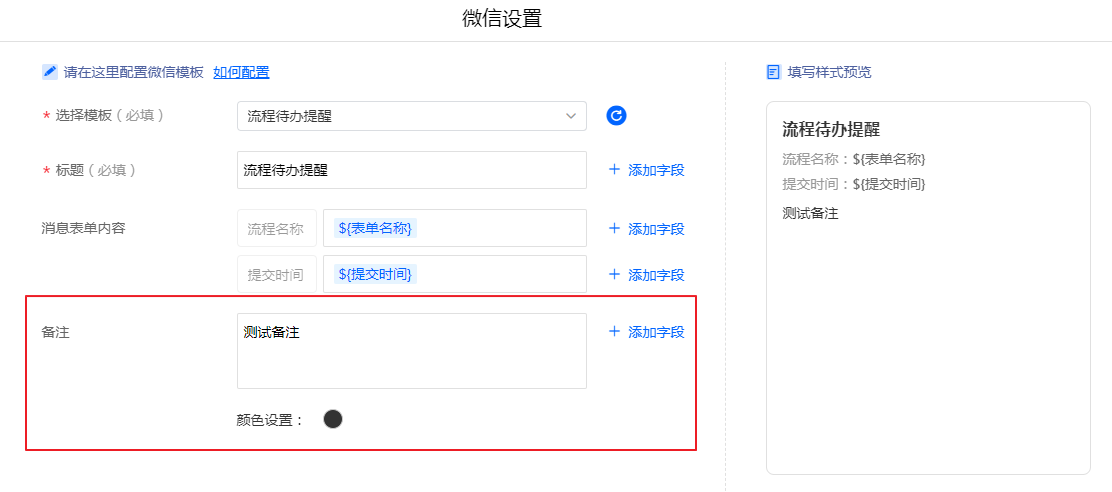Screen dimensions: 1112x492
Task: Click 添加字段 text beside 流程名称 row
Action: pyautogui.click(x=656, y=229)
